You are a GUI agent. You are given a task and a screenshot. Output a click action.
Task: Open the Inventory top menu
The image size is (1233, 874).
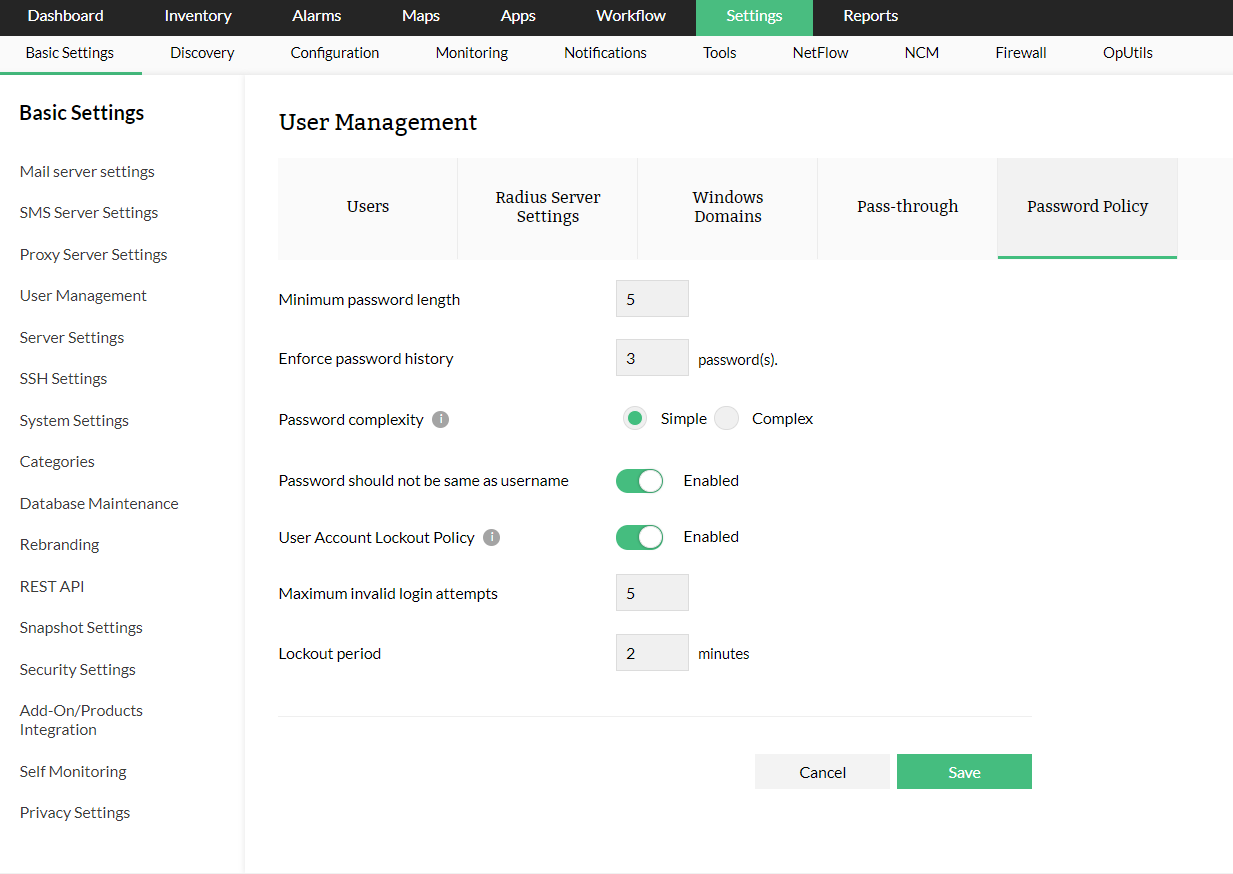[198, 16]
